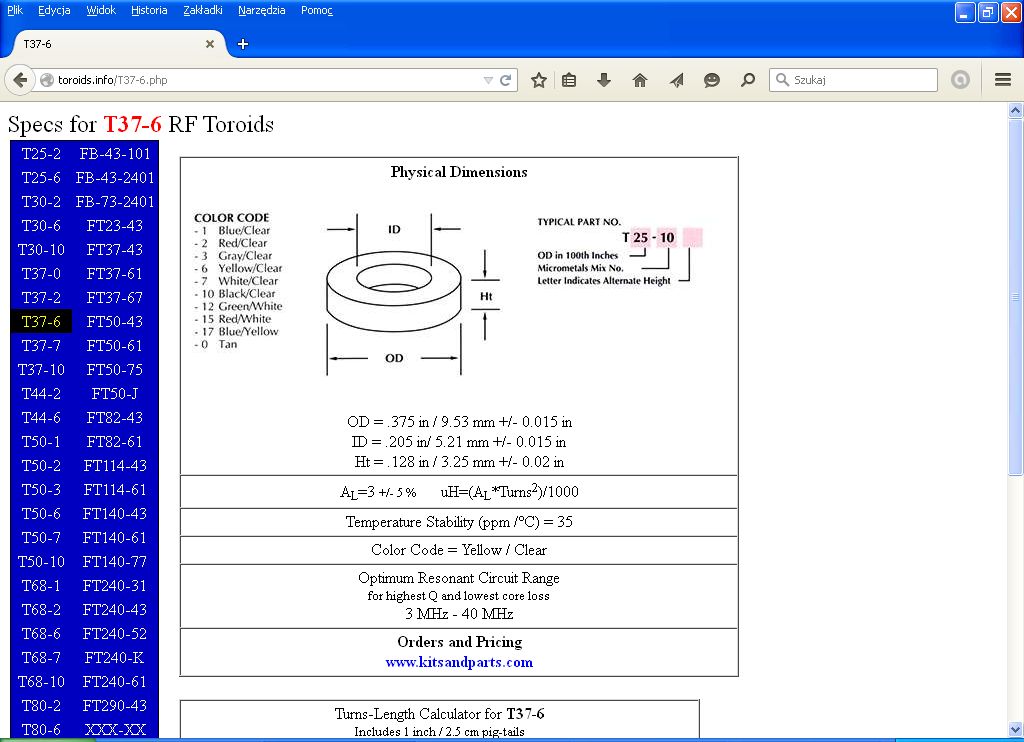Screen dimensions: 1024x742
Task: Open the downloads arrow icon
Action: point(604,80)
